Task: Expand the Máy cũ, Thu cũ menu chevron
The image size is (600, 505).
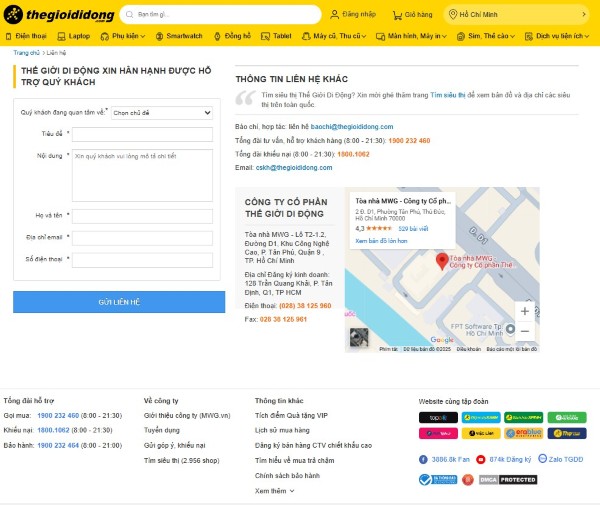Action: click(364, 36)
